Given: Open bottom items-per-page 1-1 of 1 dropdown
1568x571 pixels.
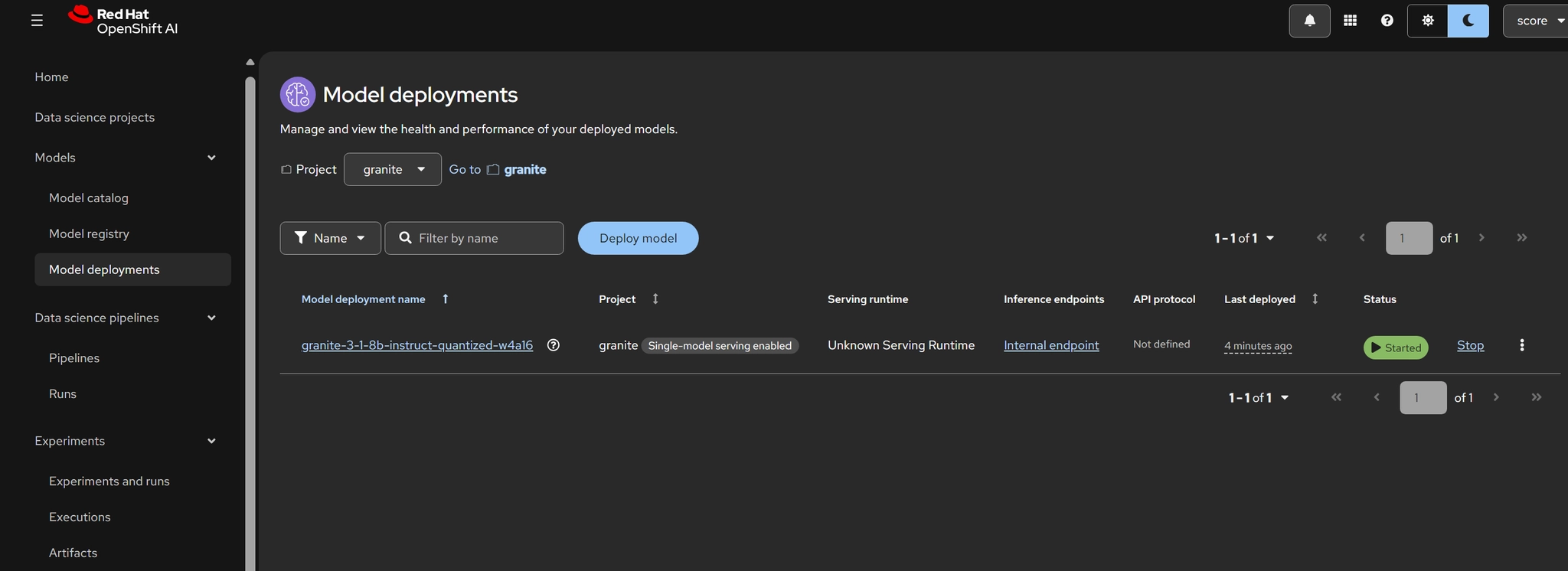Looking at the screenshot, I should (1259, 398).
